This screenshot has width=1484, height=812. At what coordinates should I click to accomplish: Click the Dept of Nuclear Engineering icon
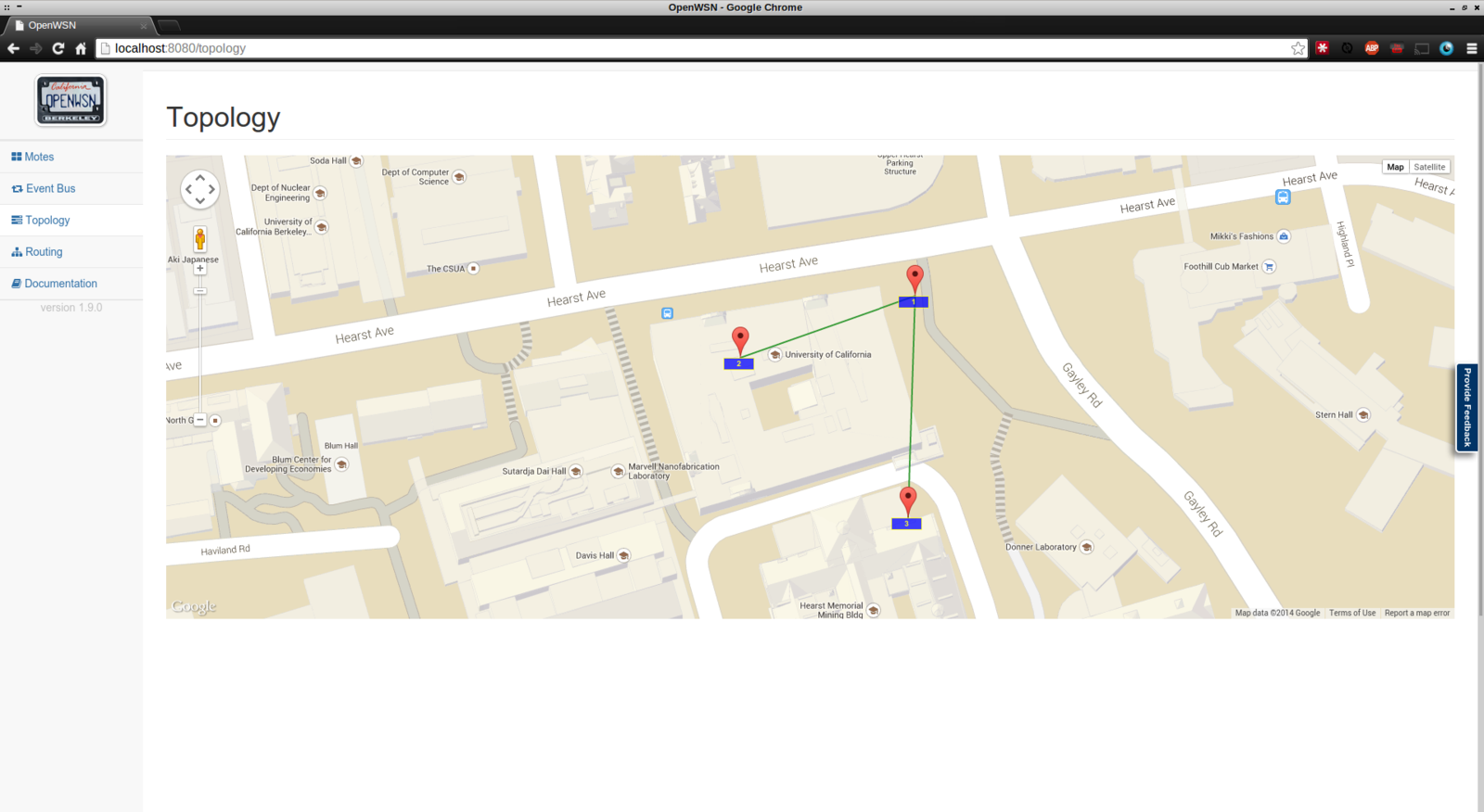(x=320, y=193)
